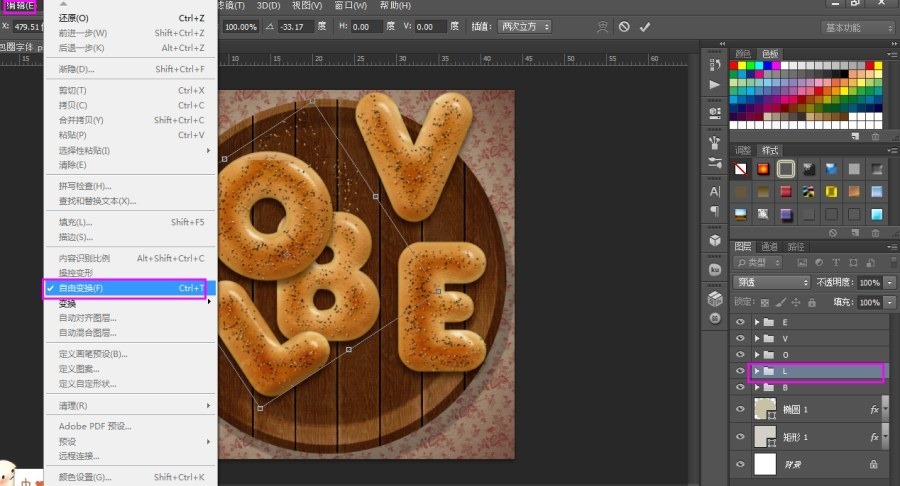This screenshot has height=486, width=900.
Task: Hide the O group layer
Action: (740, 354)
